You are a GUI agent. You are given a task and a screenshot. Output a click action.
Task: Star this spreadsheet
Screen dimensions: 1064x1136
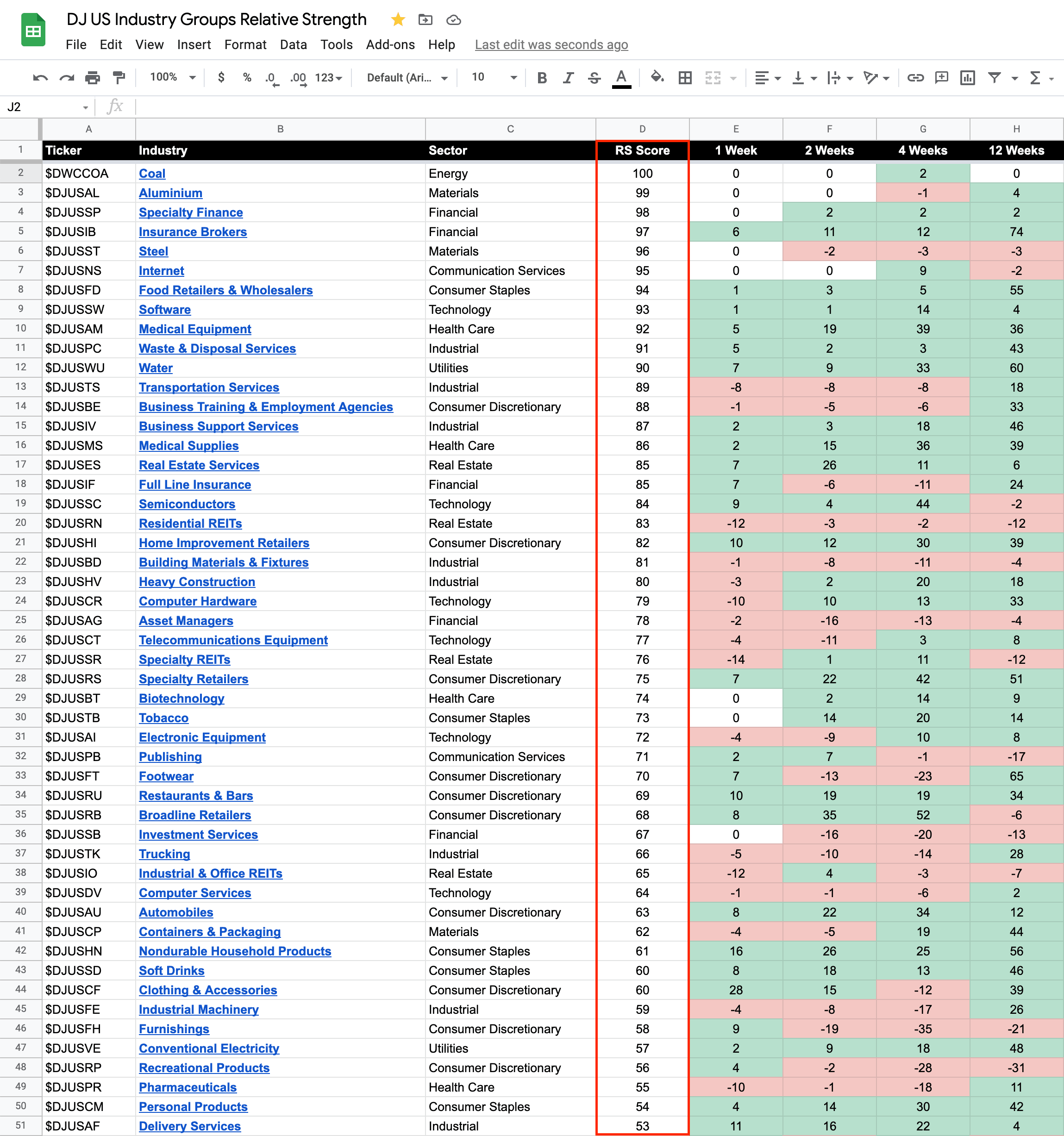click(x=398, y=20)
